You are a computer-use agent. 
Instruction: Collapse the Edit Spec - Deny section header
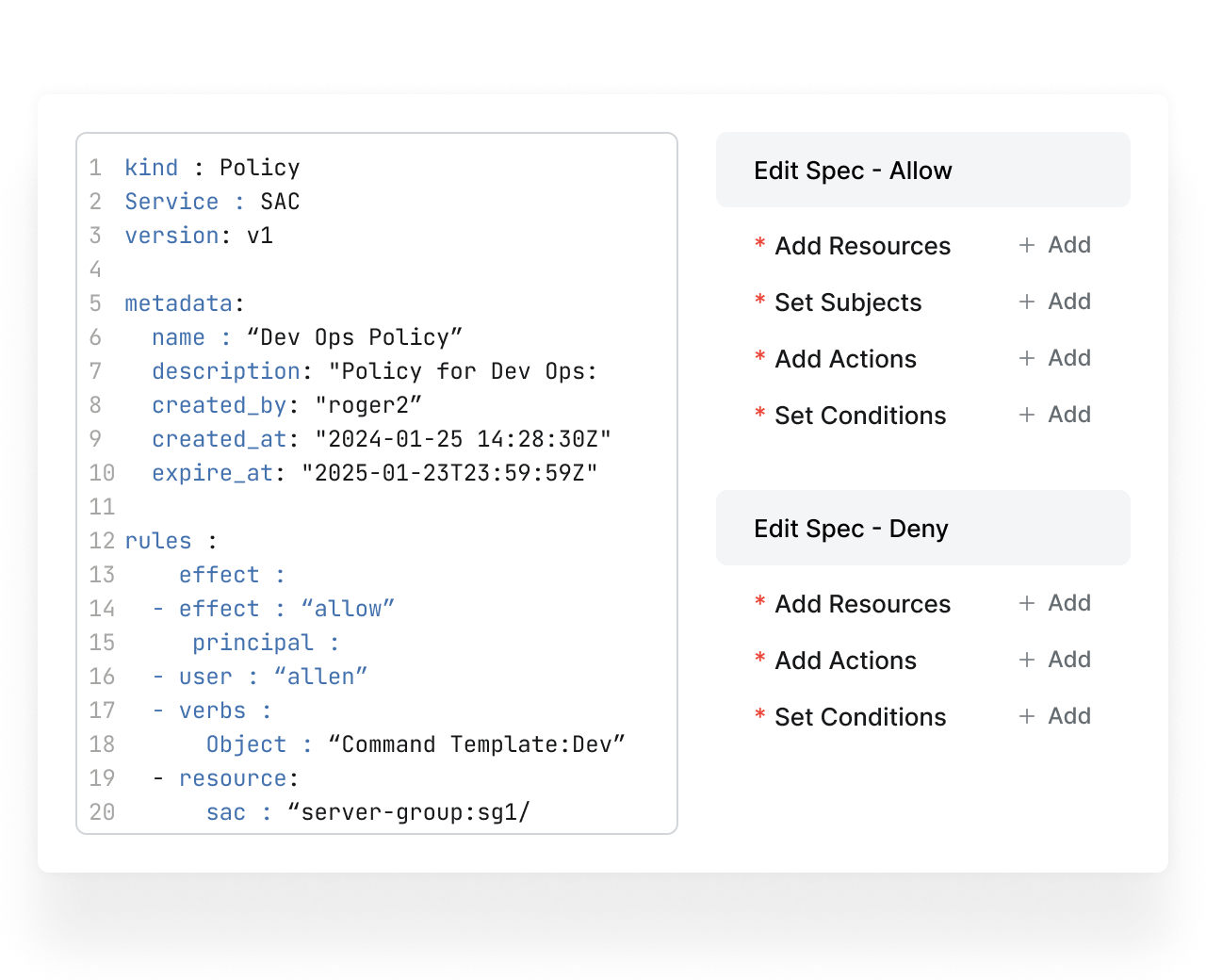922,529
